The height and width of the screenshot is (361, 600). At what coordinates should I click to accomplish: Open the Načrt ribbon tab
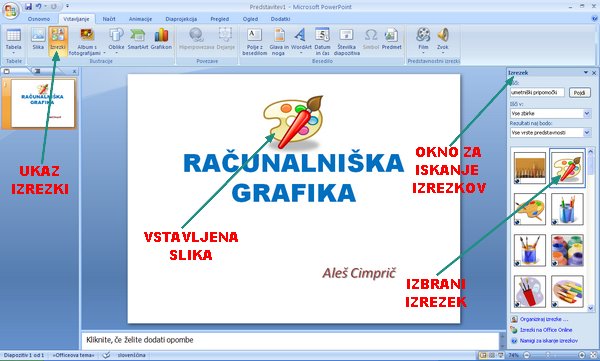coord(109,19)
